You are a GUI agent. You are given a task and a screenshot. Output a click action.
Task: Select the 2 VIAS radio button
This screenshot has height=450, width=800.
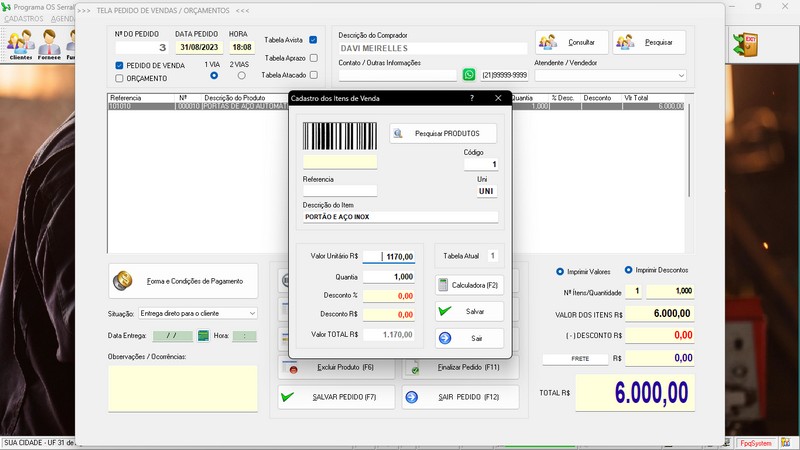point(239,75)
